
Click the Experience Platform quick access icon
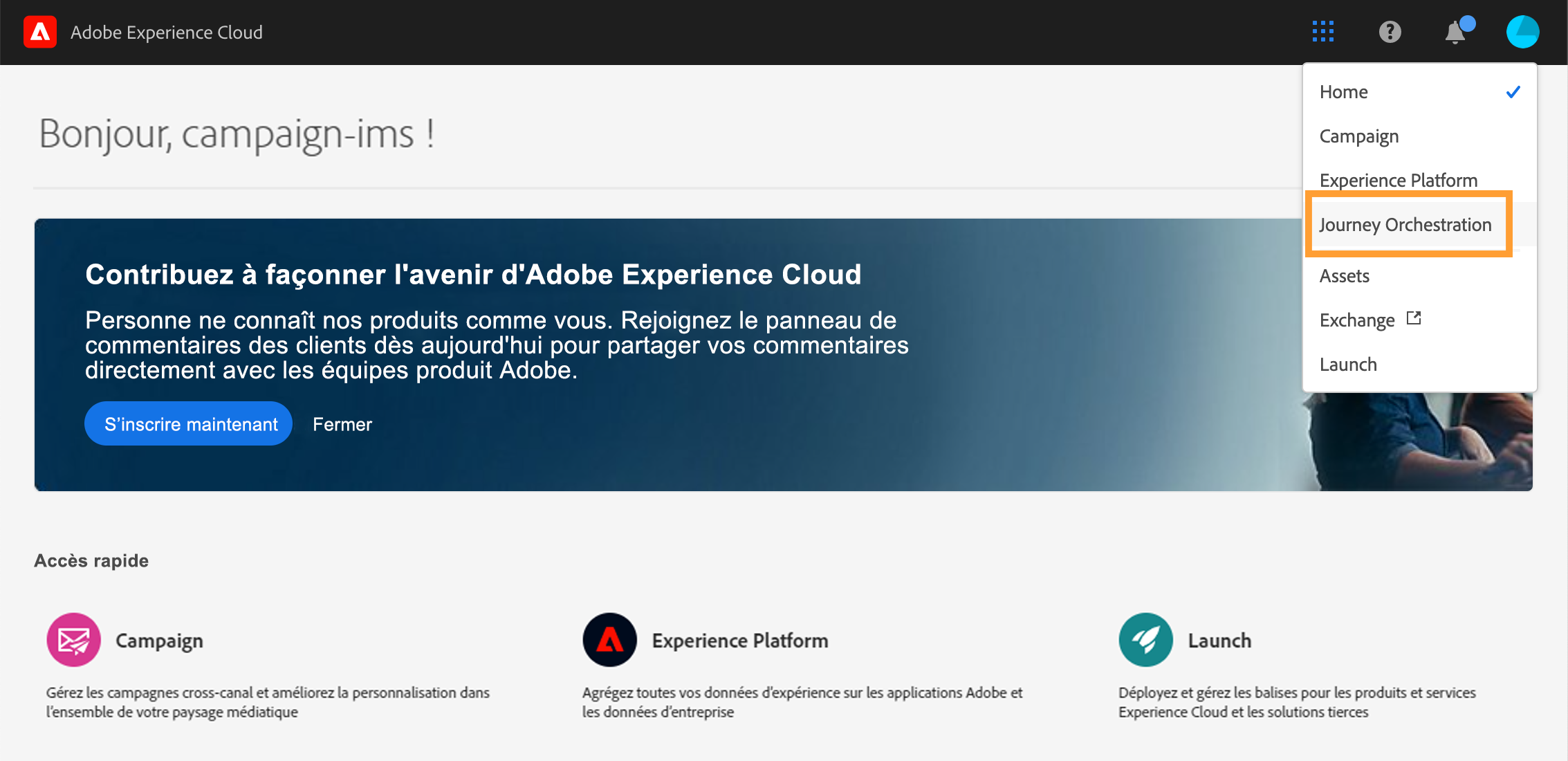click(x=609, y=640)
